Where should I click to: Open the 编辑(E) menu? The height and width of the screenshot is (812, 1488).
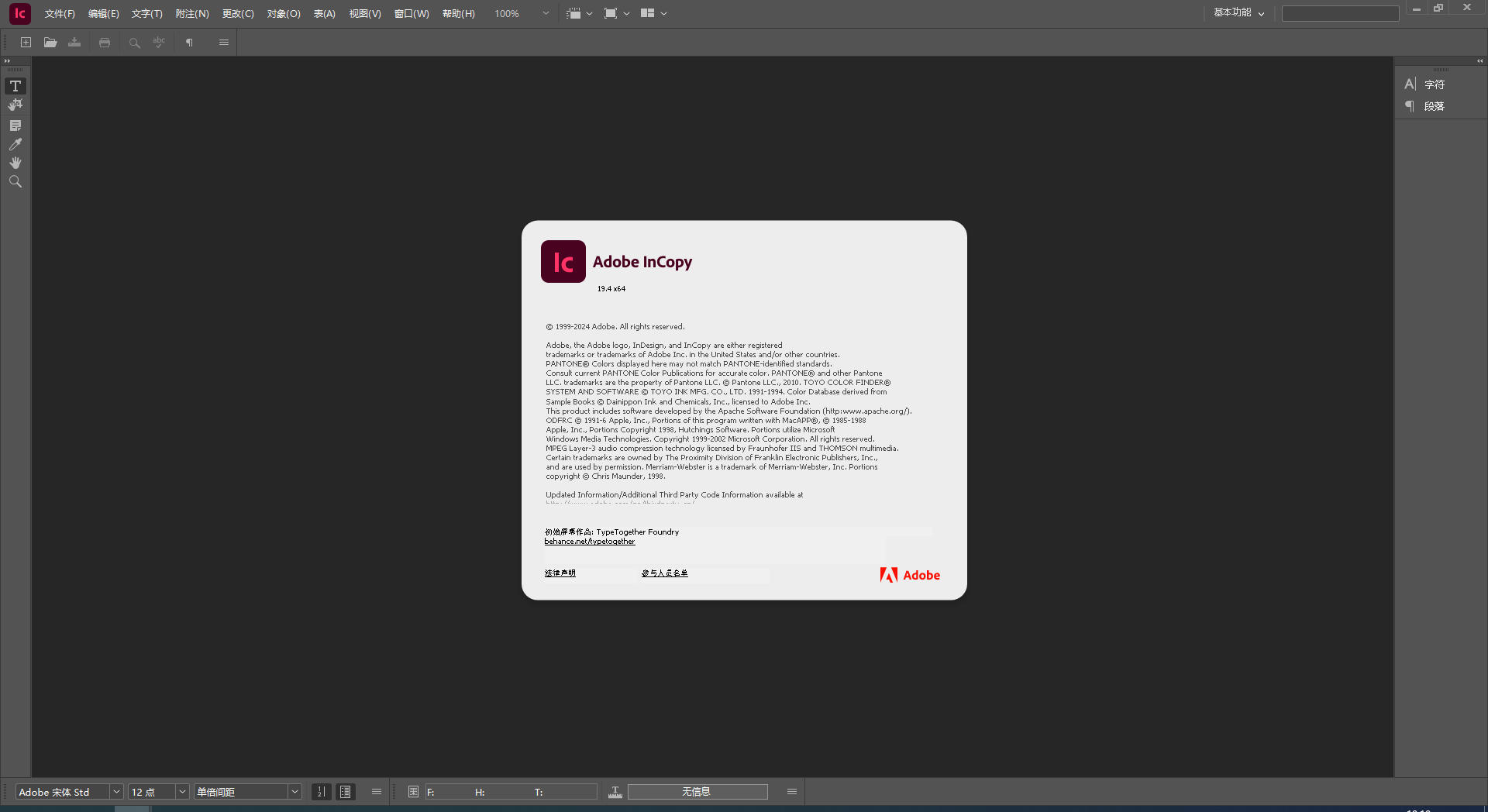tap(104, 14)
